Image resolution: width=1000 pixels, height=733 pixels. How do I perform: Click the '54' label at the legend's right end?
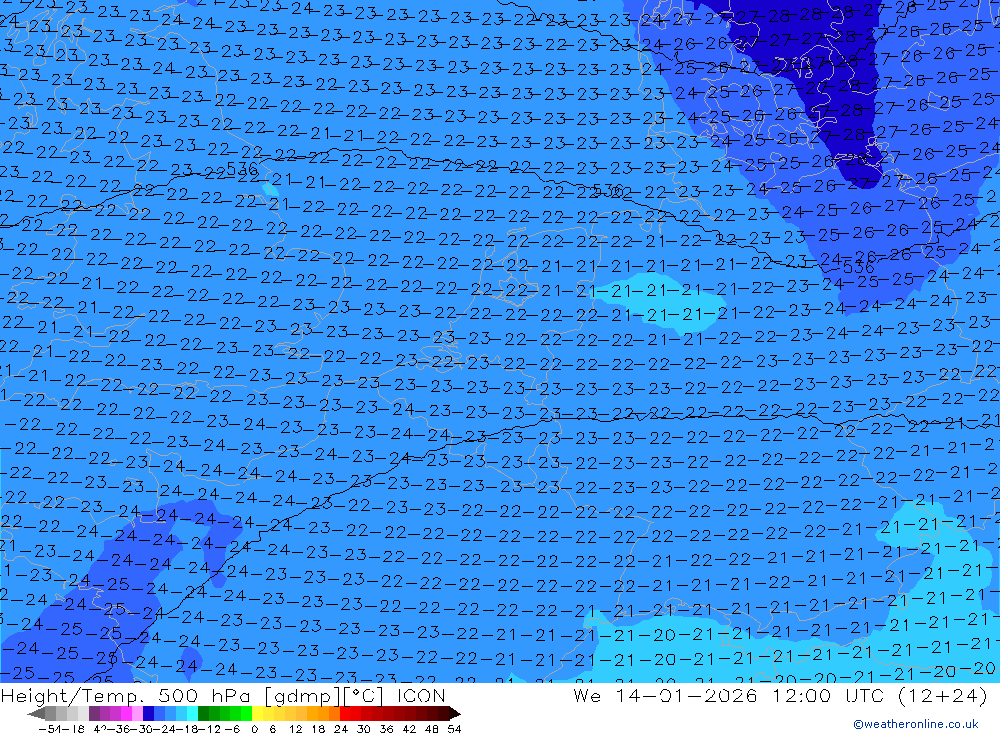tap(454, 729)
